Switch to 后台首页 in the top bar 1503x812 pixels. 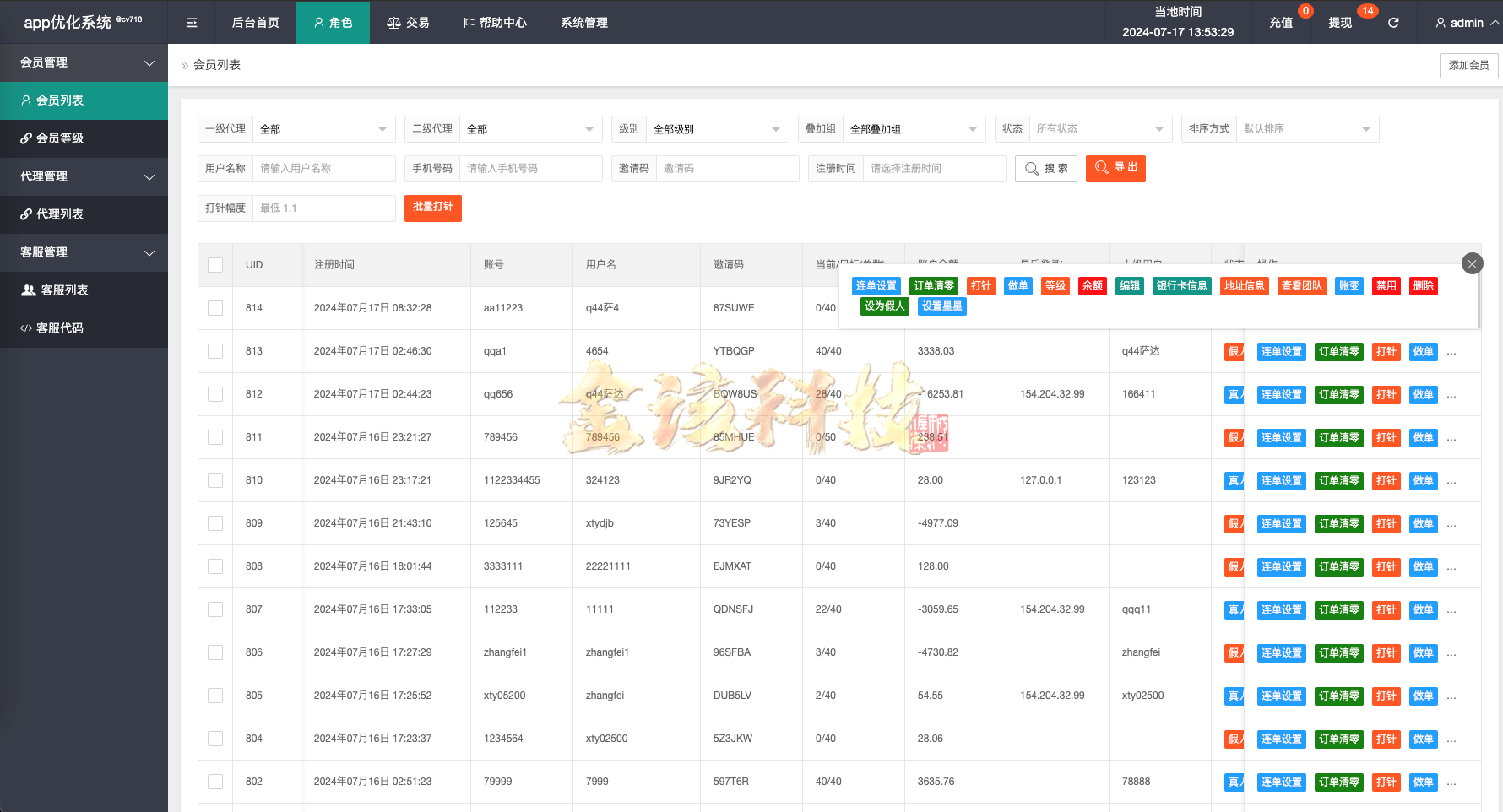[x=255, y=22]
